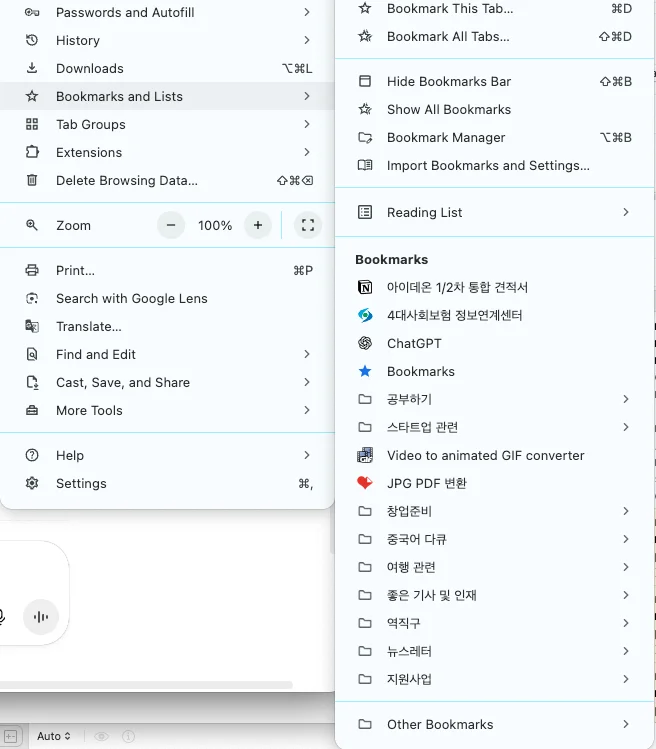Click the Google Lens search icon
The image size is (656, 749).
[32, 298]
